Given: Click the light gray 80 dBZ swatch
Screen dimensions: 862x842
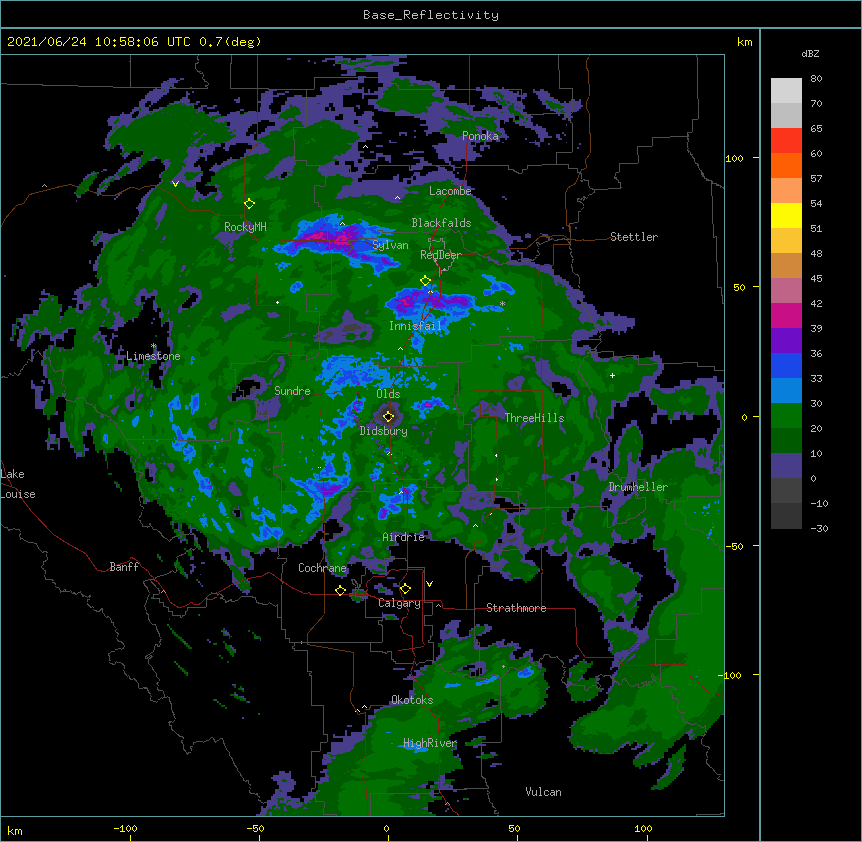Looking at the screenshot, I should (x=786, y=90).
